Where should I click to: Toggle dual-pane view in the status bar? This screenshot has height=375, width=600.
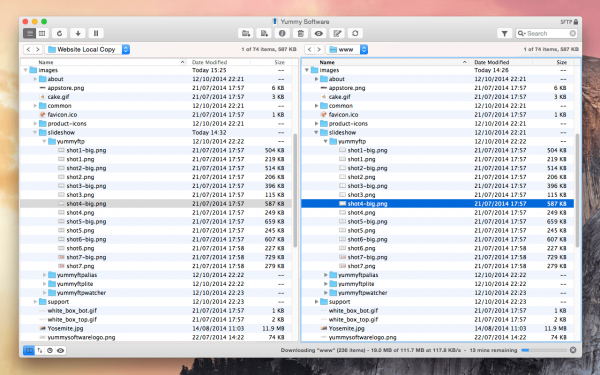[x=29, y=350]
